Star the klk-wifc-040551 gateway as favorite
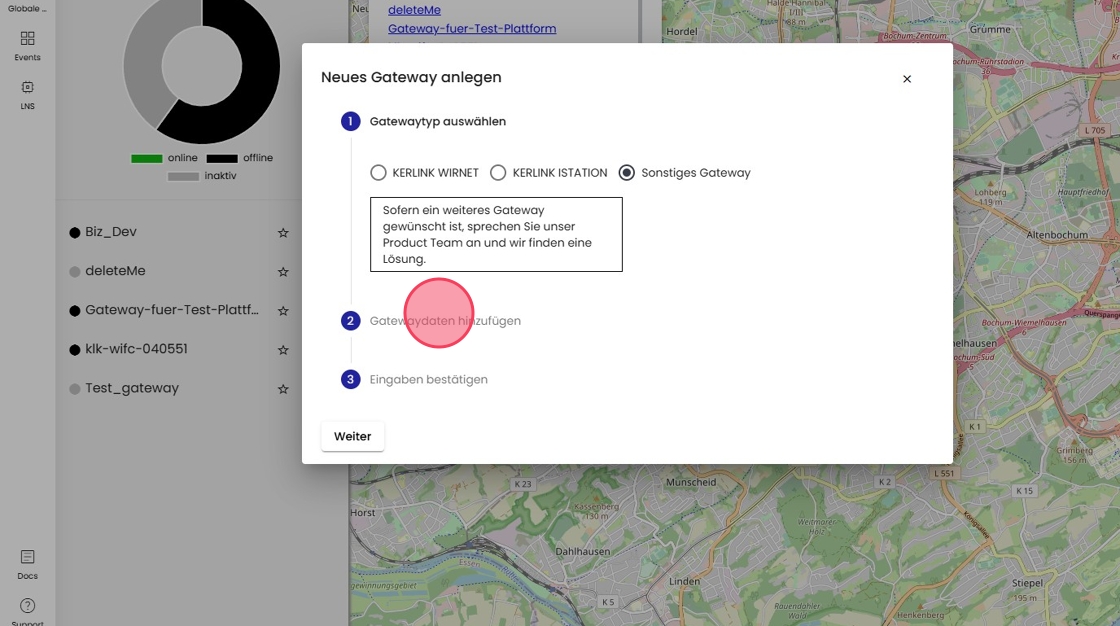This screenshot has height=626, width=1120. coord(283,350)
